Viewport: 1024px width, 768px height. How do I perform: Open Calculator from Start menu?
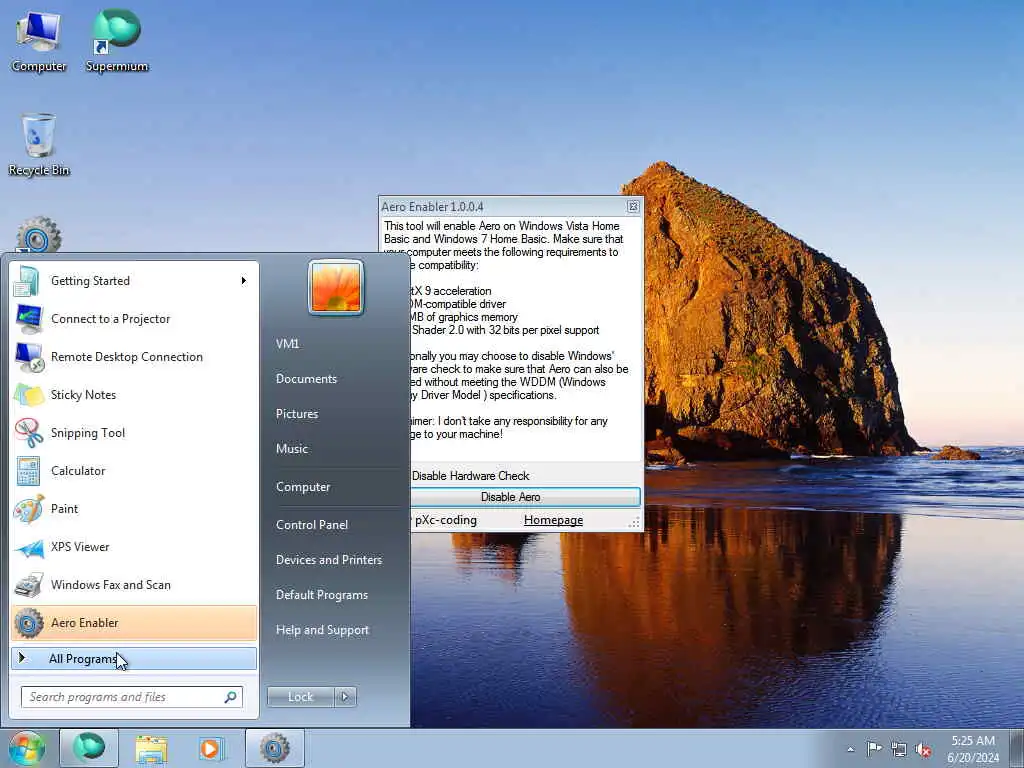134,470
